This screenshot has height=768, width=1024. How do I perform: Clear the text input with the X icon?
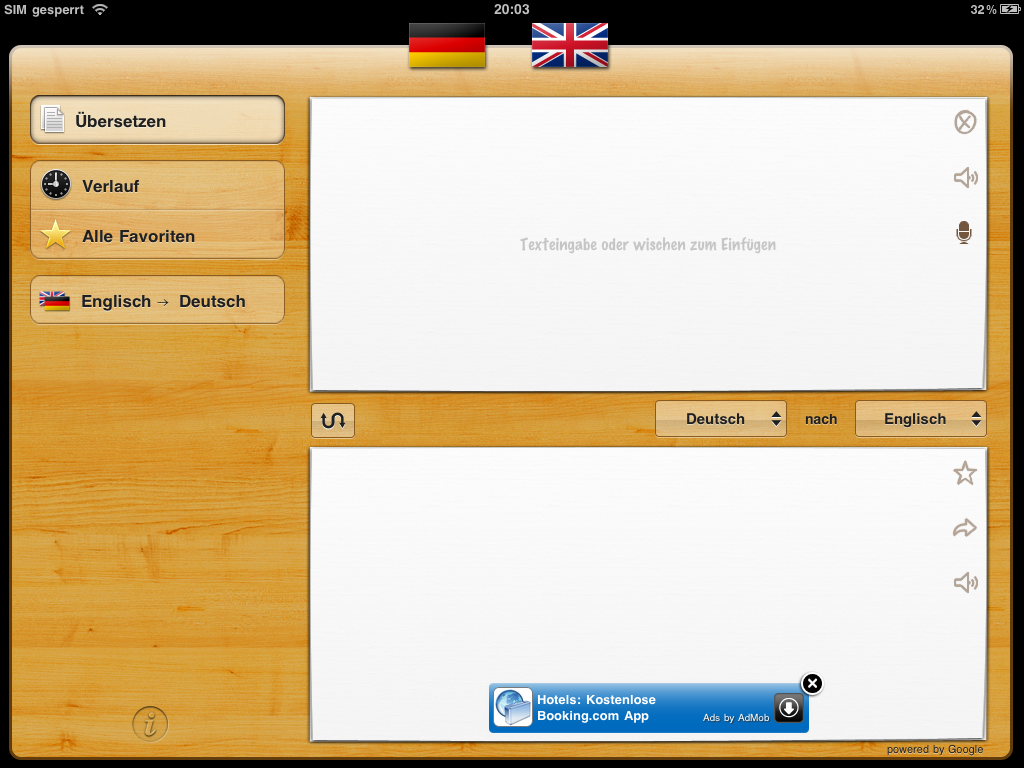964,122
